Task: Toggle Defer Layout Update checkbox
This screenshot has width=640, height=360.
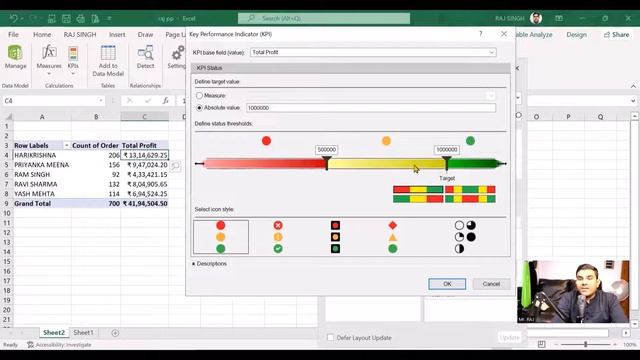Action: point(330,338)
